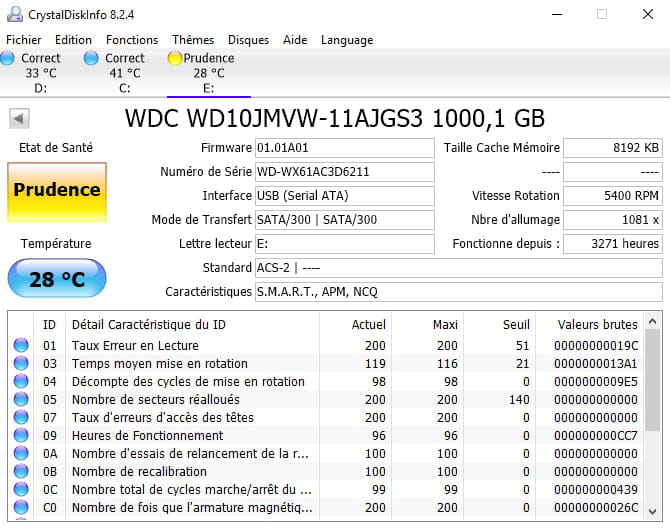Open the Aide menu

pos(295,40)
